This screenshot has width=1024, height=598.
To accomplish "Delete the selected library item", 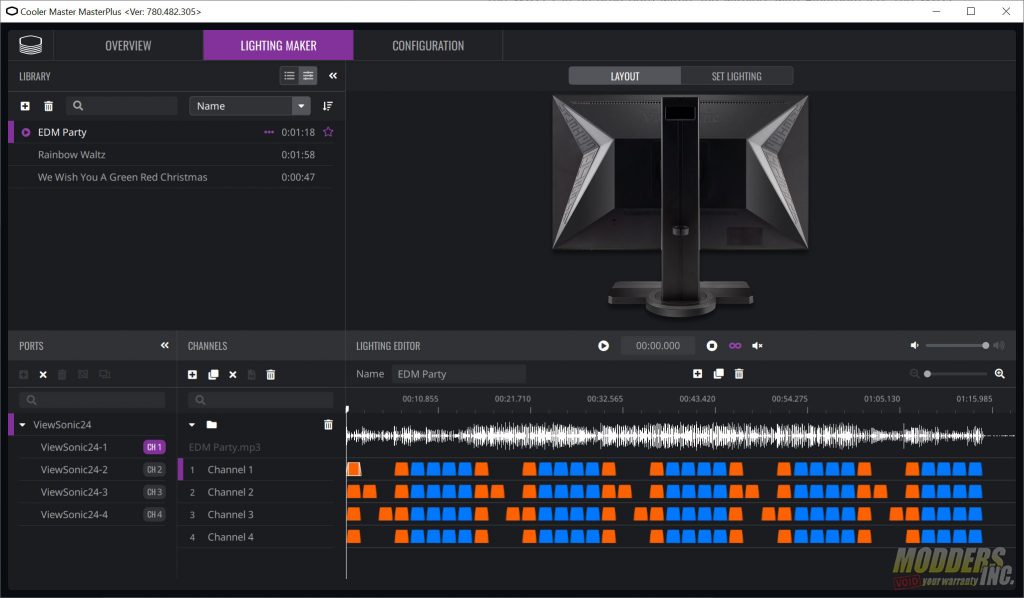I will (x=48, y=106).
